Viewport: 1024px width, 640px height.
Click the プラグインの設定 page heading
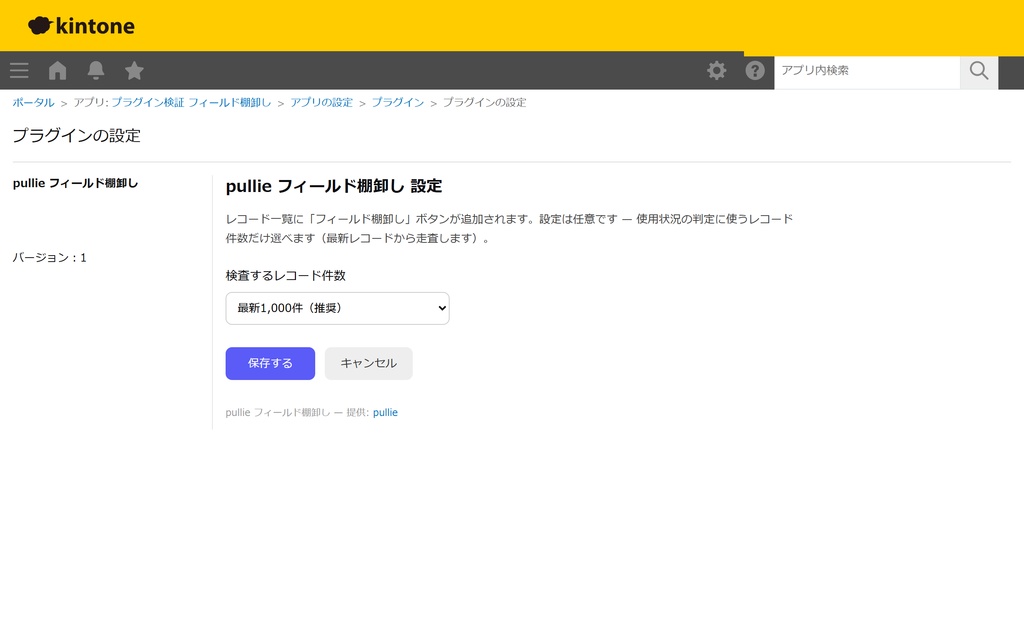77,135
